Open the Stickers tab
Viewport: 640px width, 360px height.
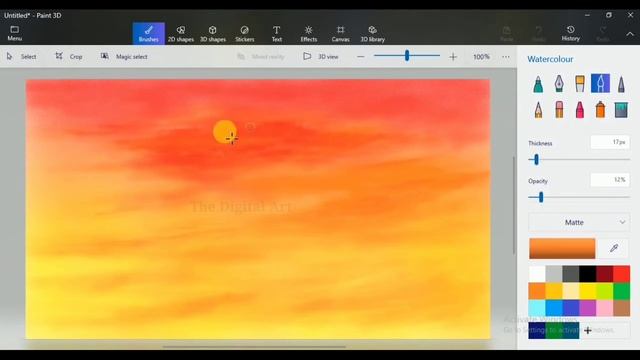[244, 33]
